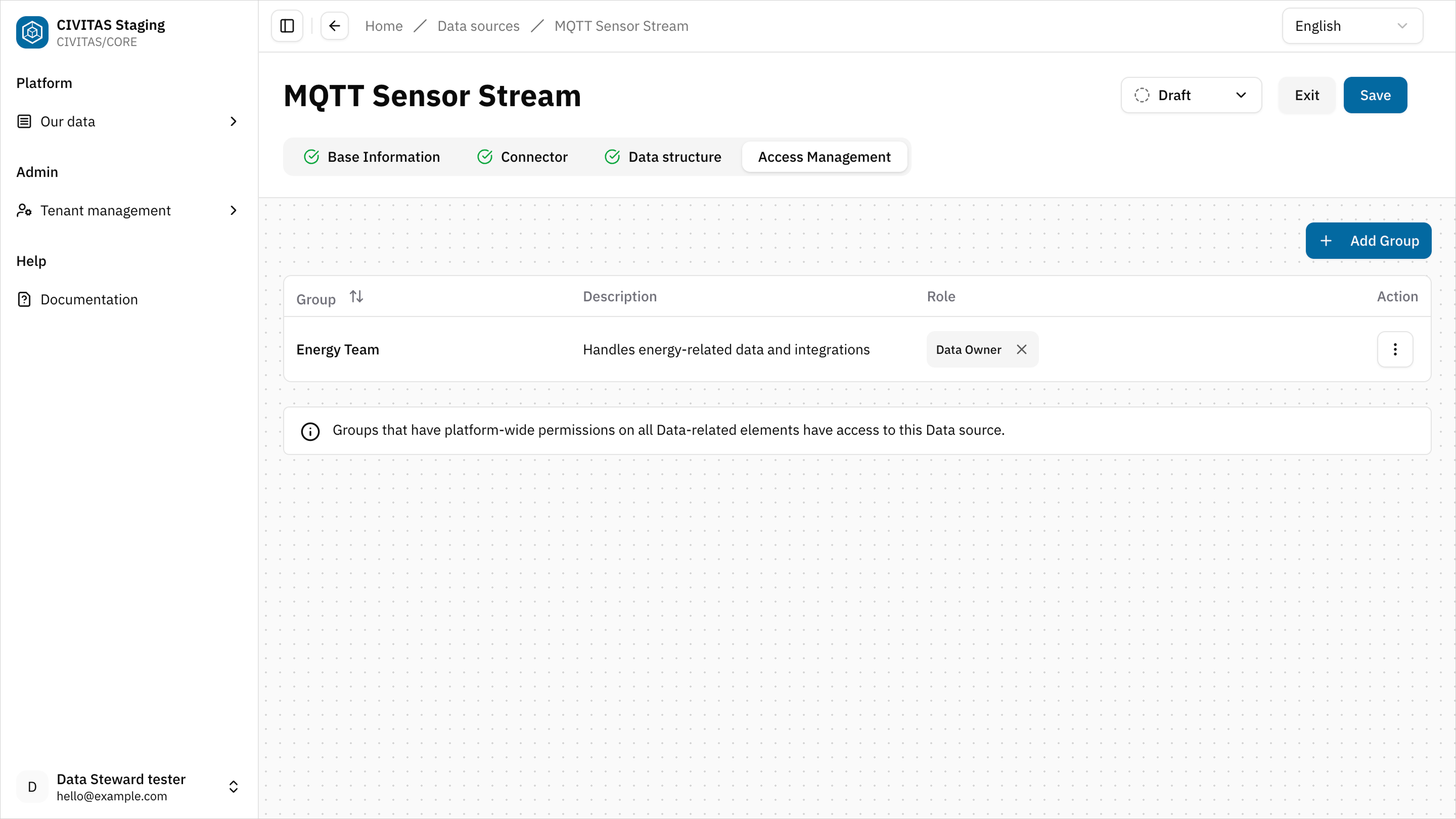This screenshot has width=1456, height=819.
Task: Open the Data structure tab
Action: [x=663, y=157]
